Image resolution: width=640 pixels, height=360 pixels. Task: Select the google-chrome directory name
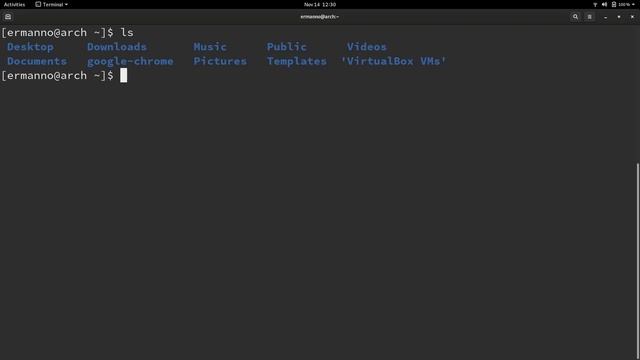130,62
